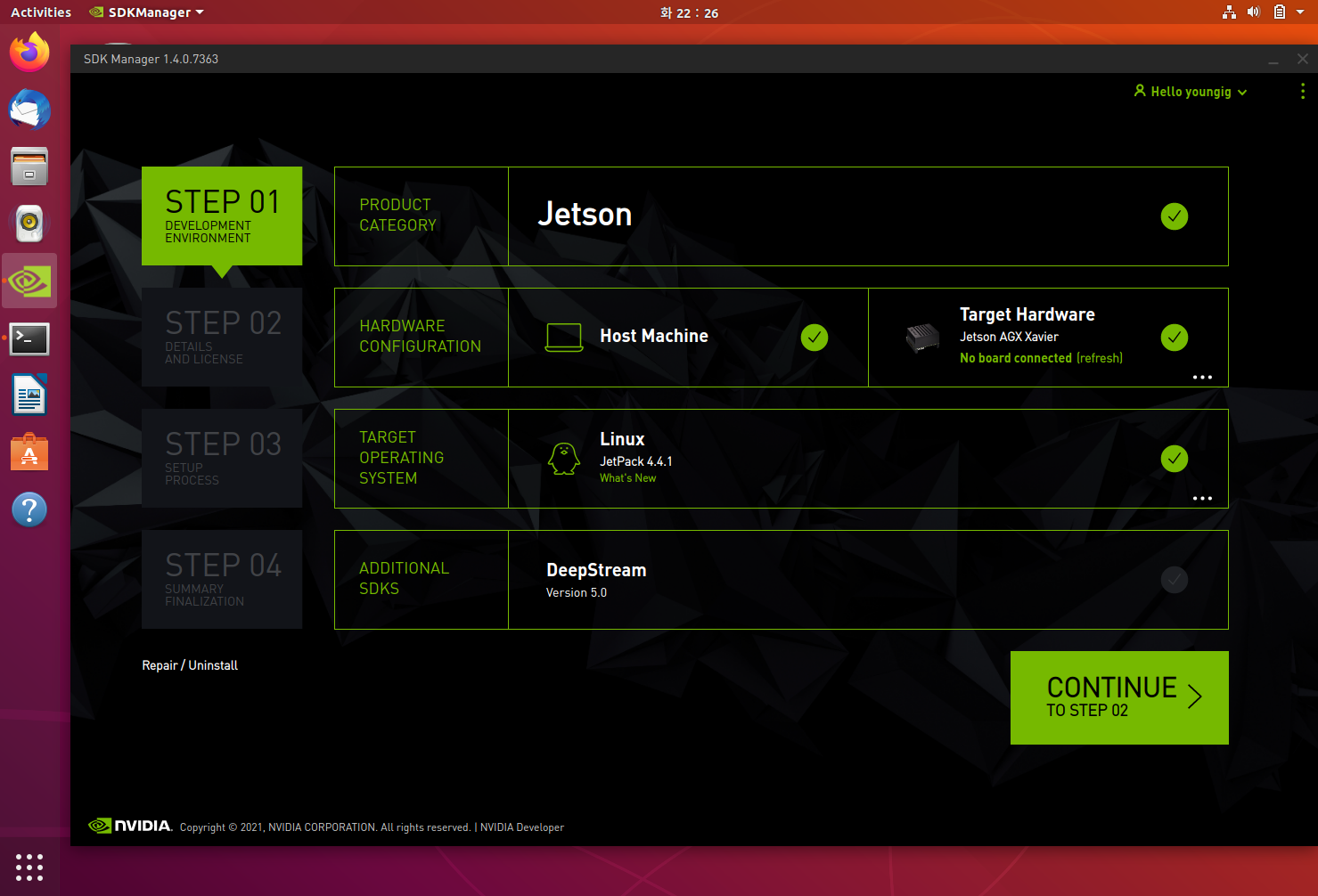The width and height of the screenshot is (1318, 896).
Task: Launch Thunderbird mail from the dock
Action: [x=29, y=110]
